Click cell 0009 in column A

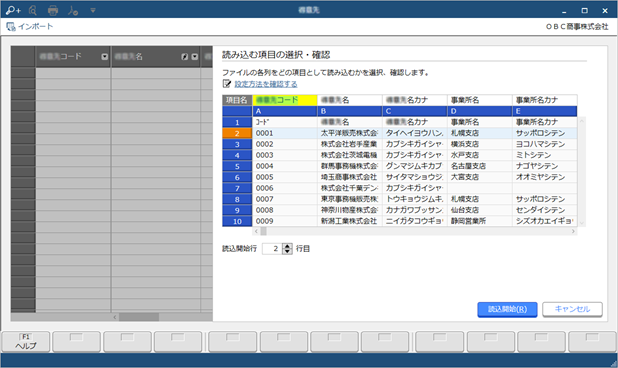click(285, 221)
